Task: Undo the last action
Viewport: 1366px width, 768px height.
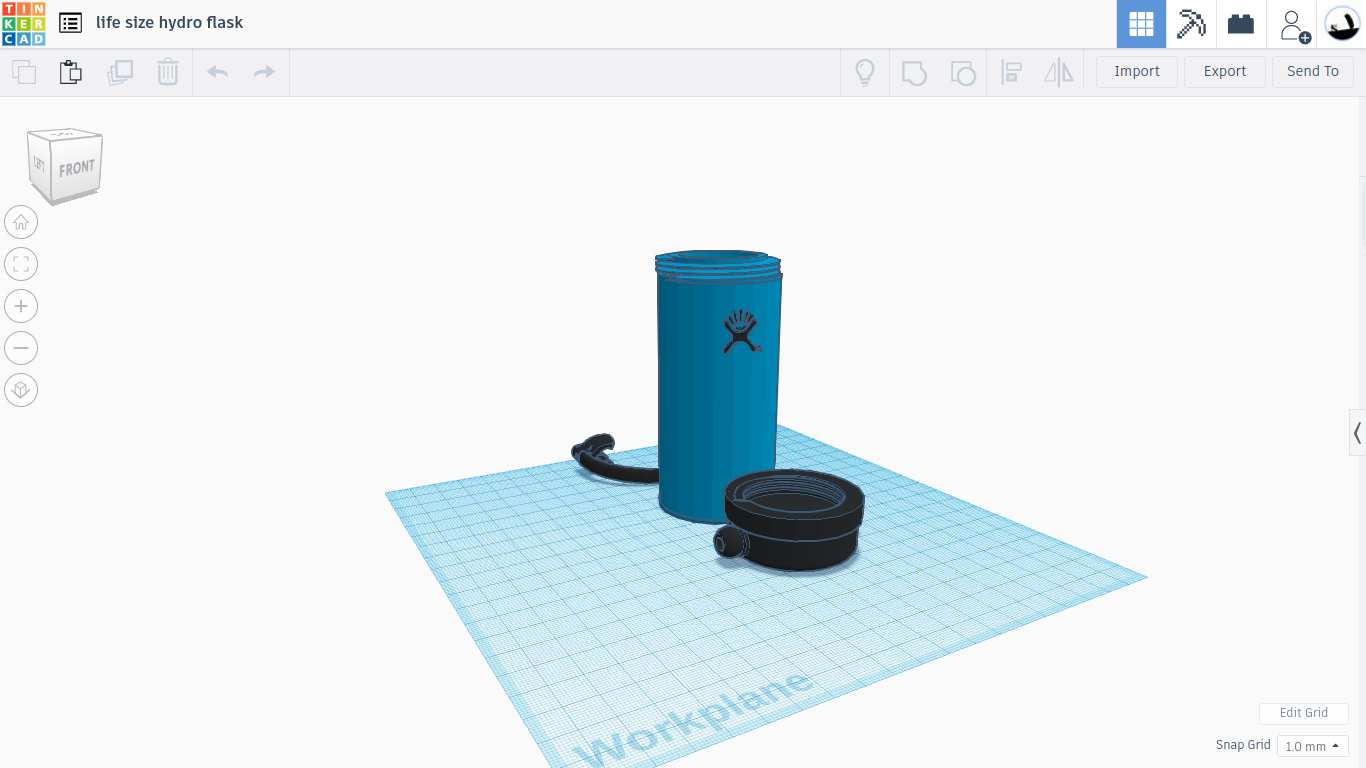Action: point(217,72)
